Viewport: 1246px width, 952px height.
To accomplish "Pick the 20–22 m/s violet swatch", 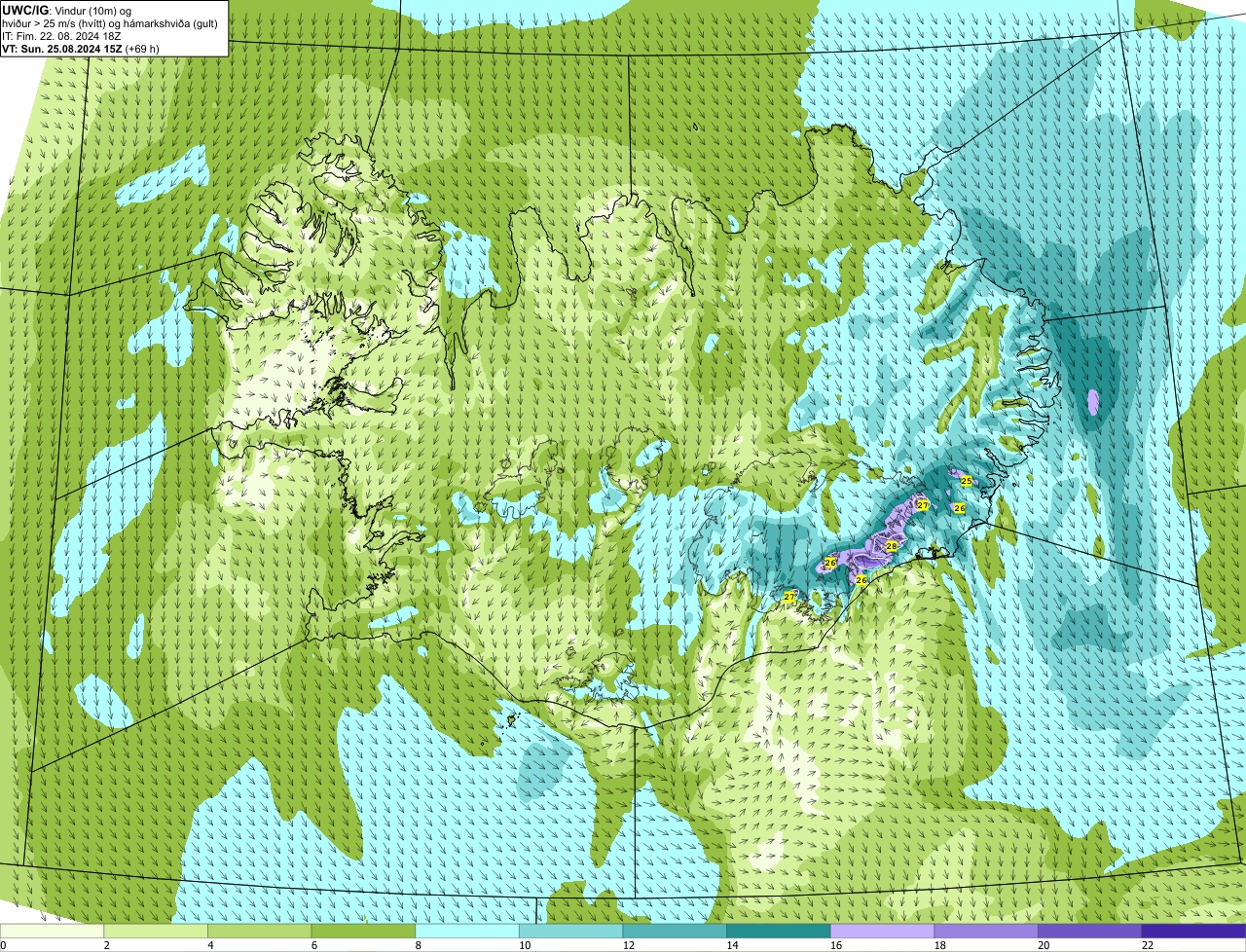I will [1089, 931].
